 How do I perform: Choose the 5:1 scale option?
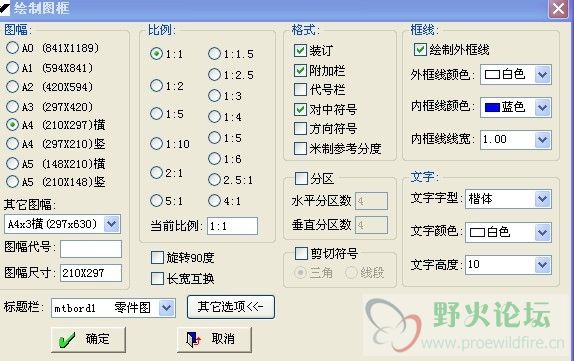tap(156, 201)
